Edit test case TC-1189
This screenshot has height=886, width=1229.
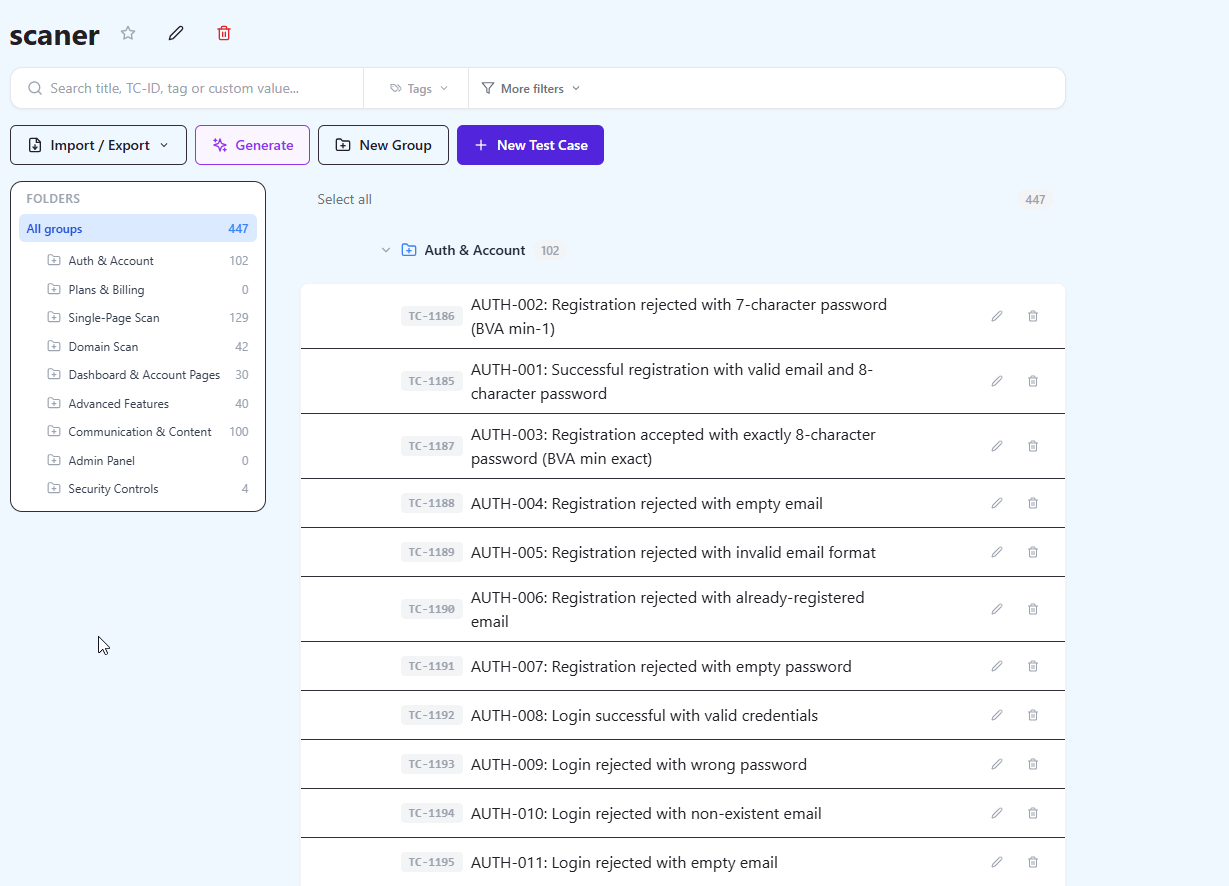[997, 552]
